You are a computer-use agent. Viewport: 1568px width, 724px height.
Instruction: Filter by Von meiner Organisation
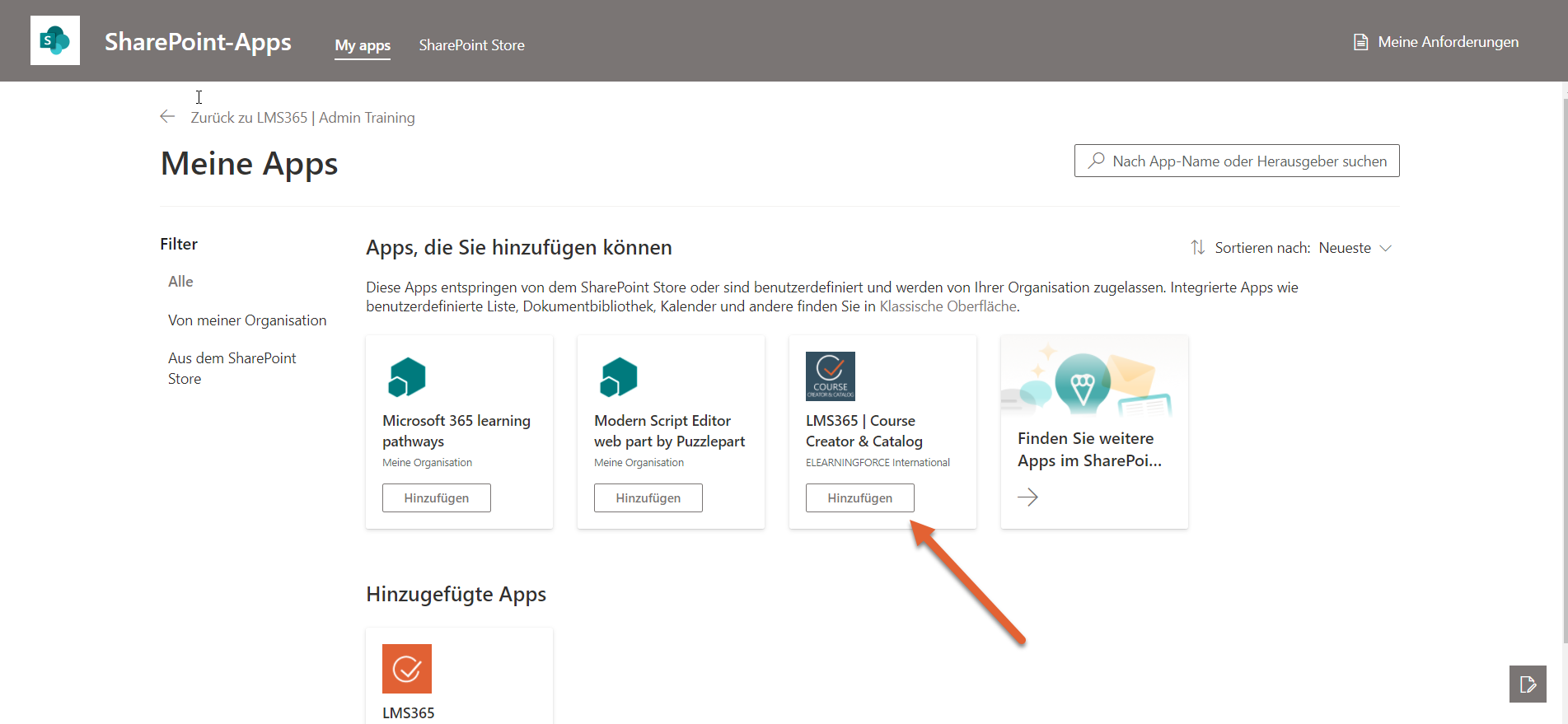point(247,320)
